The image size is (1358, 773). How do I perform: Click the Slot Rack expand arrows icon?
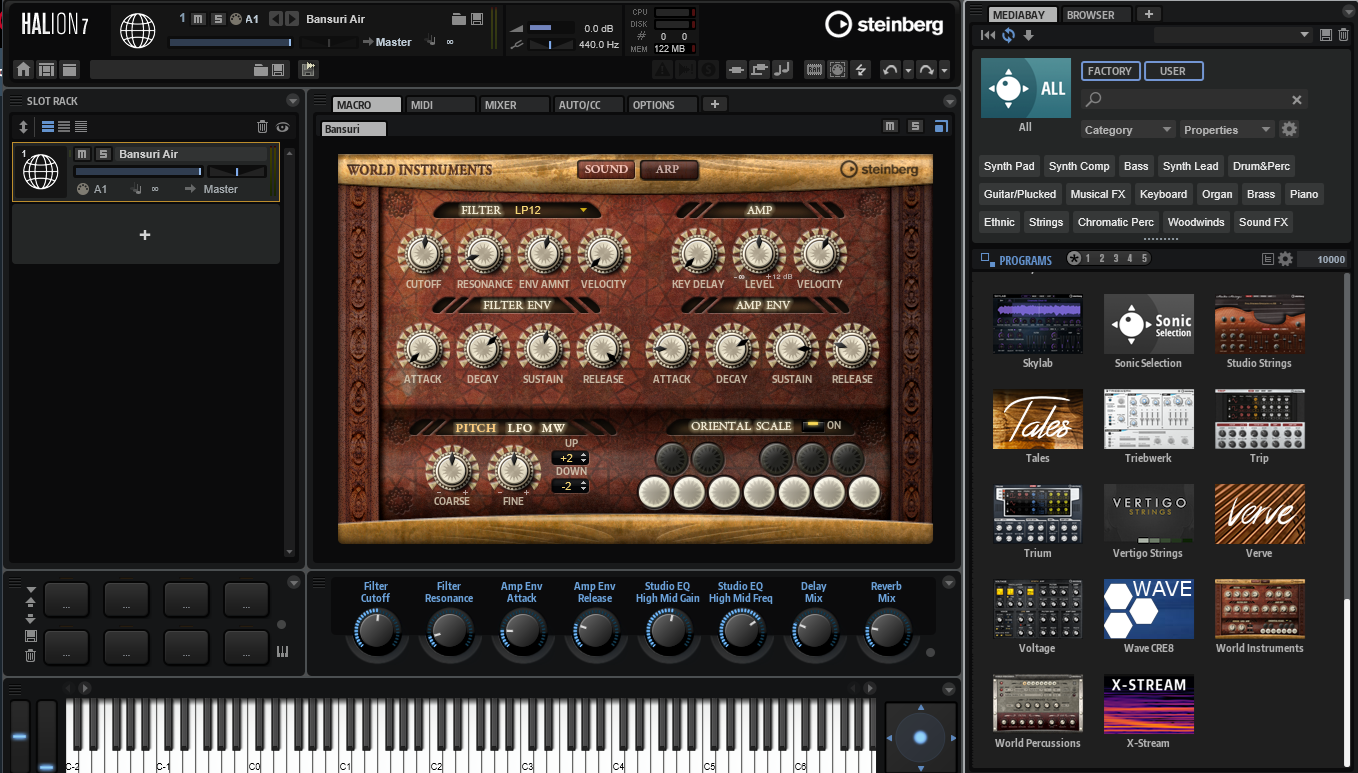coord(23,127)
